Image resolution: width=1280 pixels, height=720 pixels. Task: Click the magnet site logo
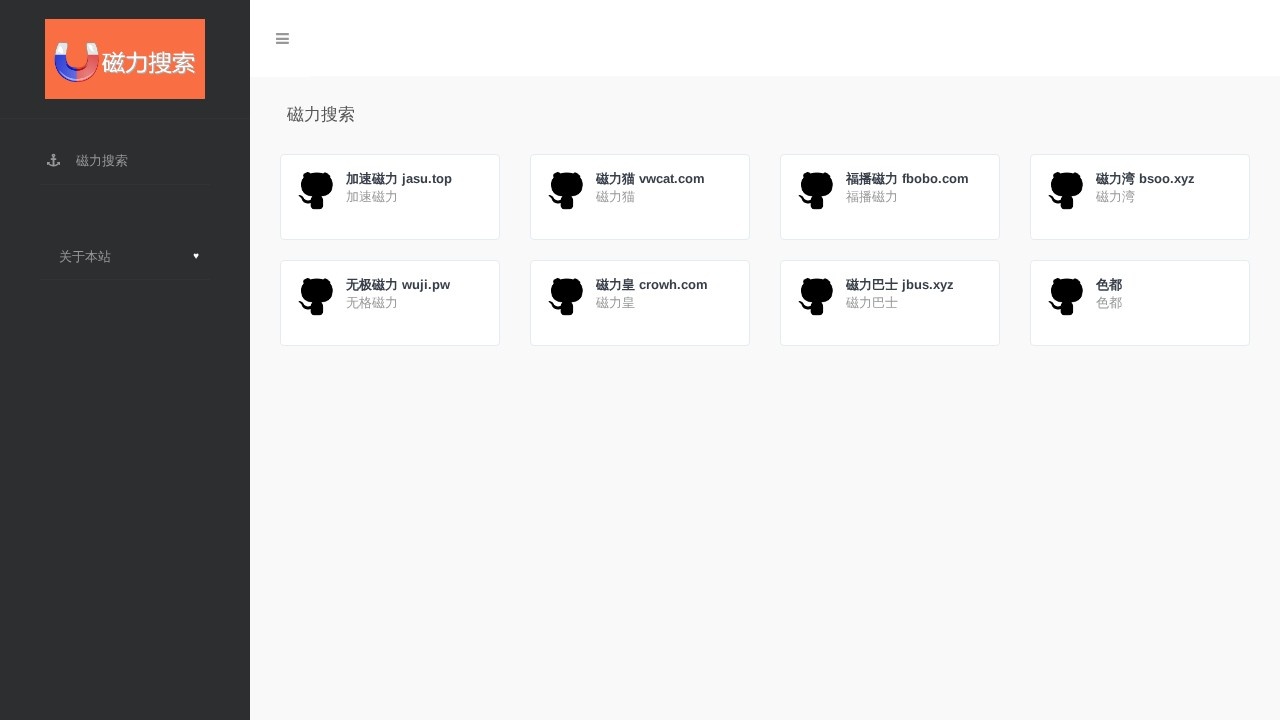(125, 59)
